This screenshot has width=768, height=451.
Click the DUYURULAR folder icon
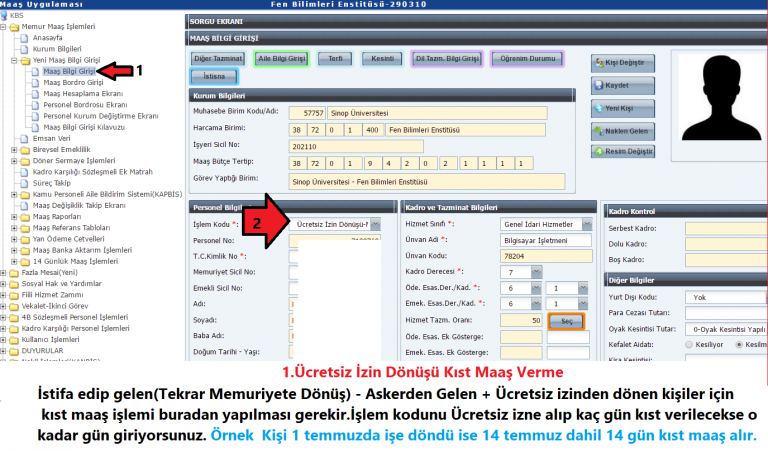[x=14, y=351]
